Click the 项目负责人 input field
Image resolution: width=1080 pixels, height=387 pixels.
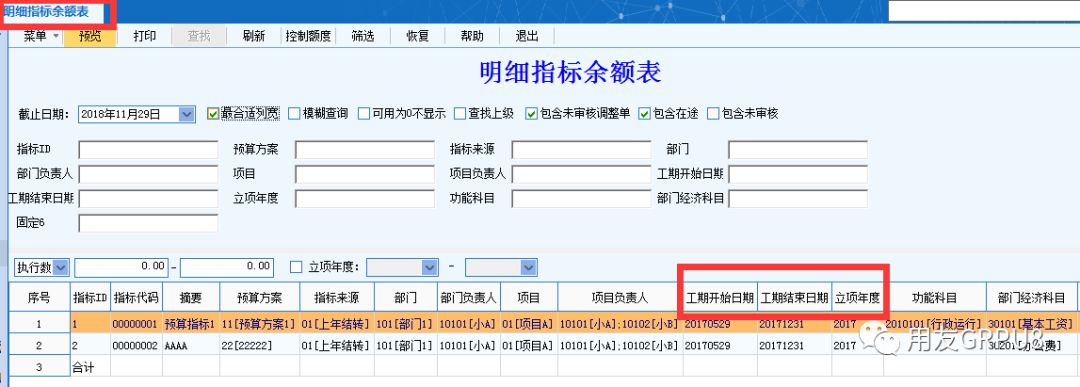tap(581, 174)
